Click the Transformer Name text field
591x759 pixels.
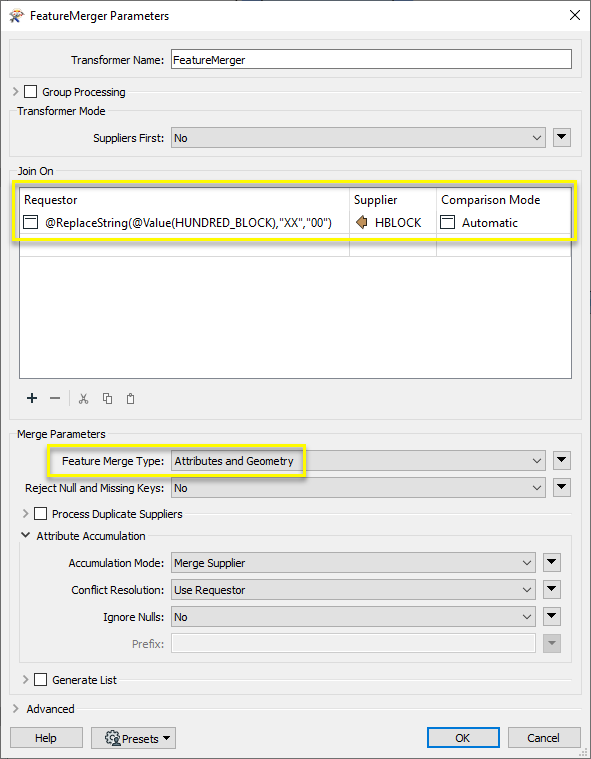(371, 60)
